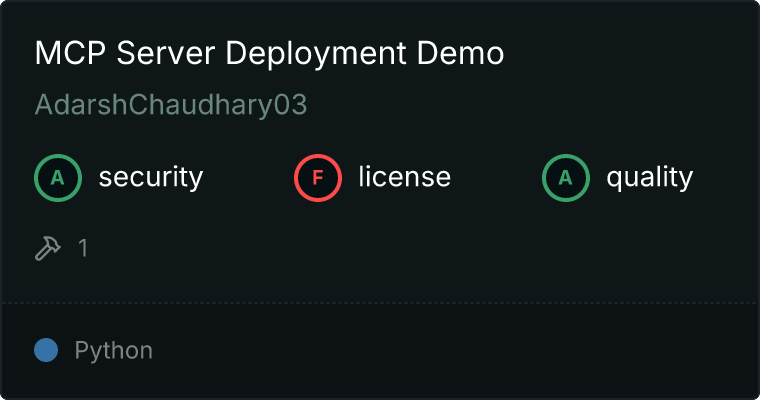Click the letter F inside the license badge
Viewport: 760px width, 400px height.
(x=318, y=178)
